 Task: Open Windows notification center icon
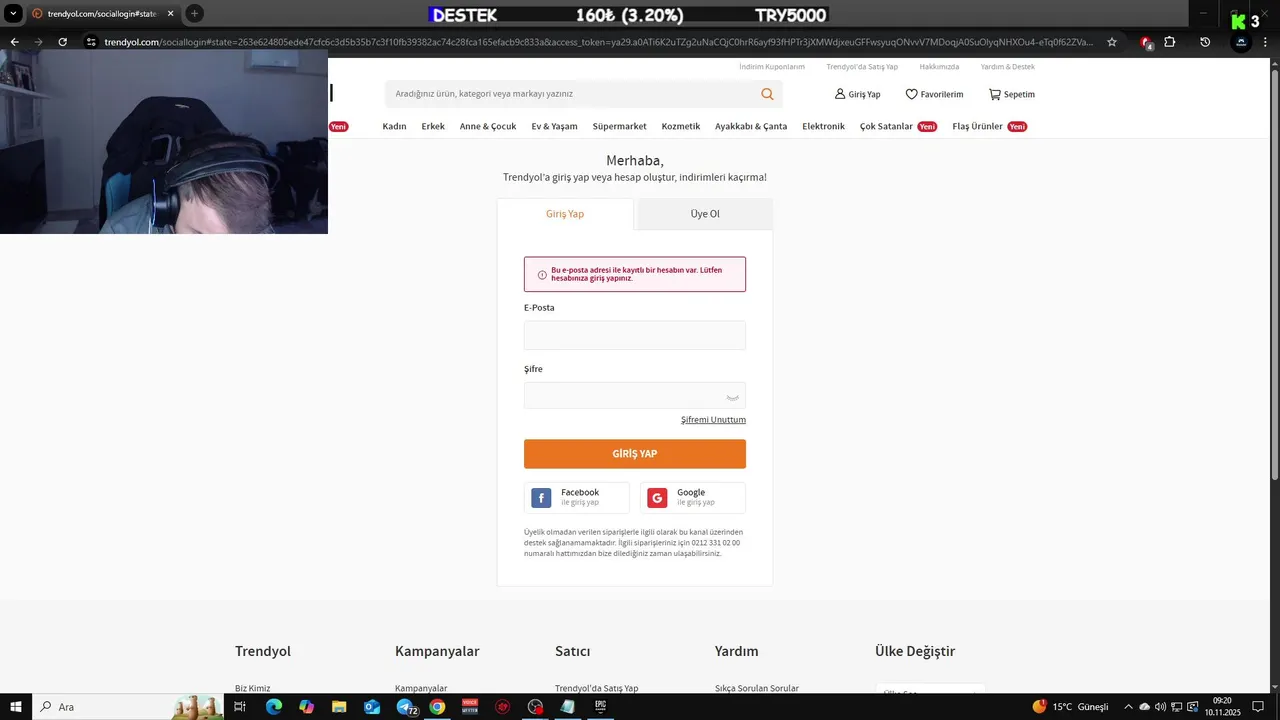[x=1258, y=707]
